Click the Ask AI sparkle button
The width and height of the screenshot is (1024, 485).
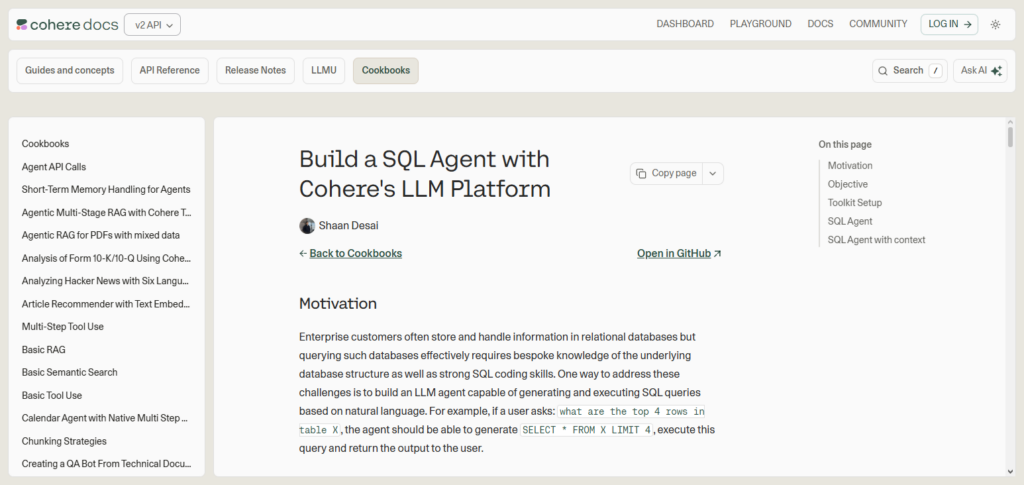point(980,70)
